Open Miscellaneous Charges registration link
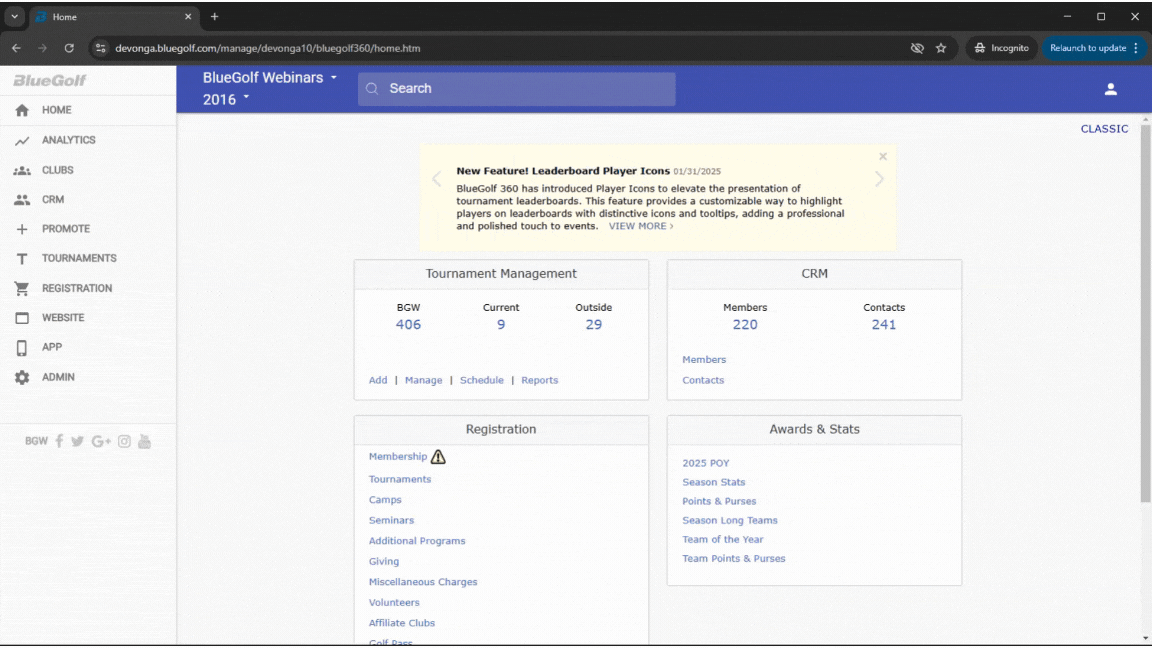 click(423, 582)
